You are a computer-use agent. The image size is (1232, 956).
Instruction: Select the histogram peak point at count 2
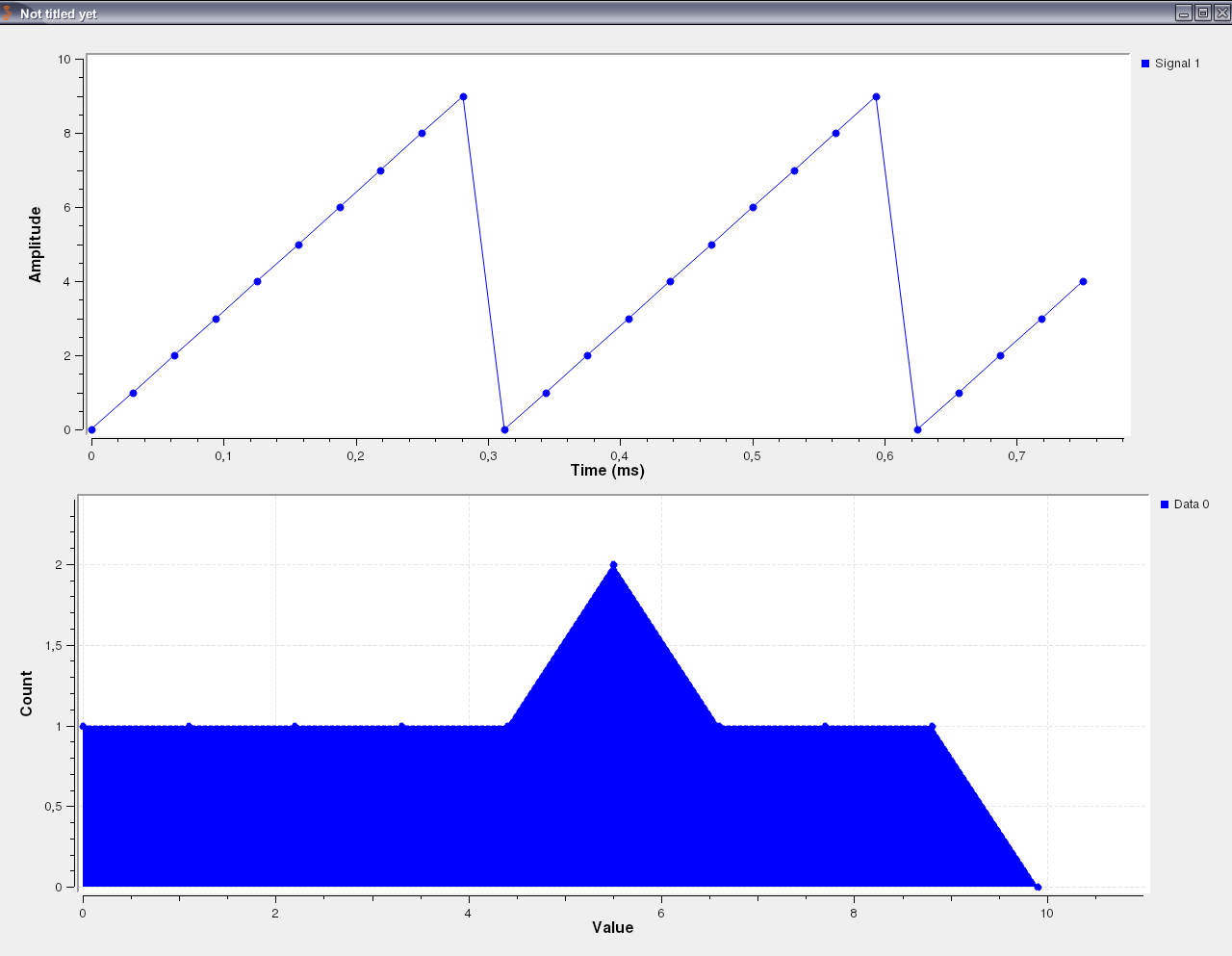point(613,565)
